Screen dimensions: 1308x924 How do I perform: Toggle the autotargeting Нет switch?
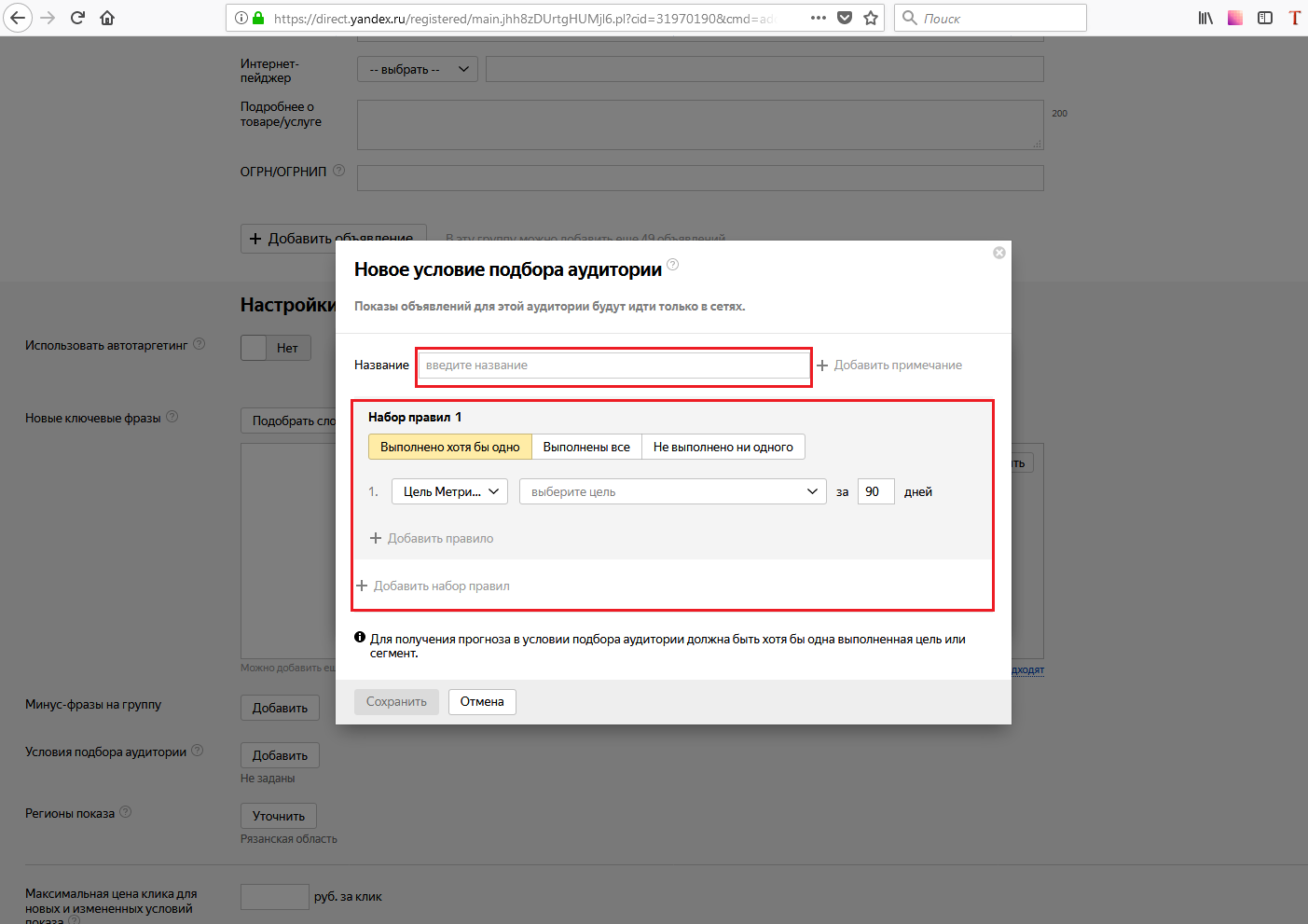click(276, 348)
